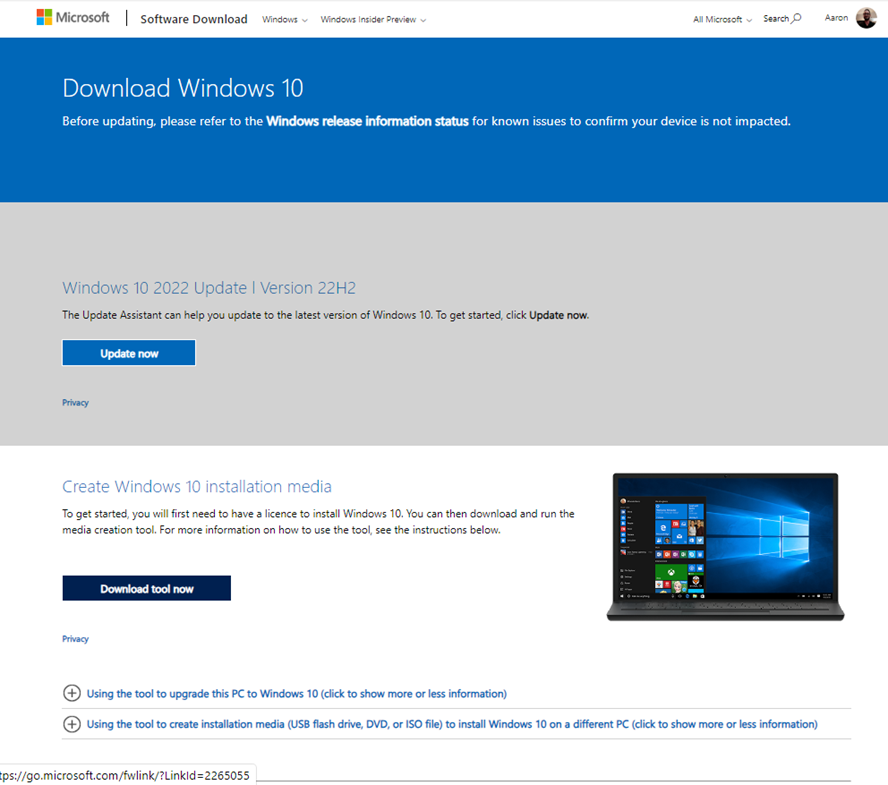Open the Windows Insider Preview dropdown
This screenshot has height=785, width=888.
373,19
